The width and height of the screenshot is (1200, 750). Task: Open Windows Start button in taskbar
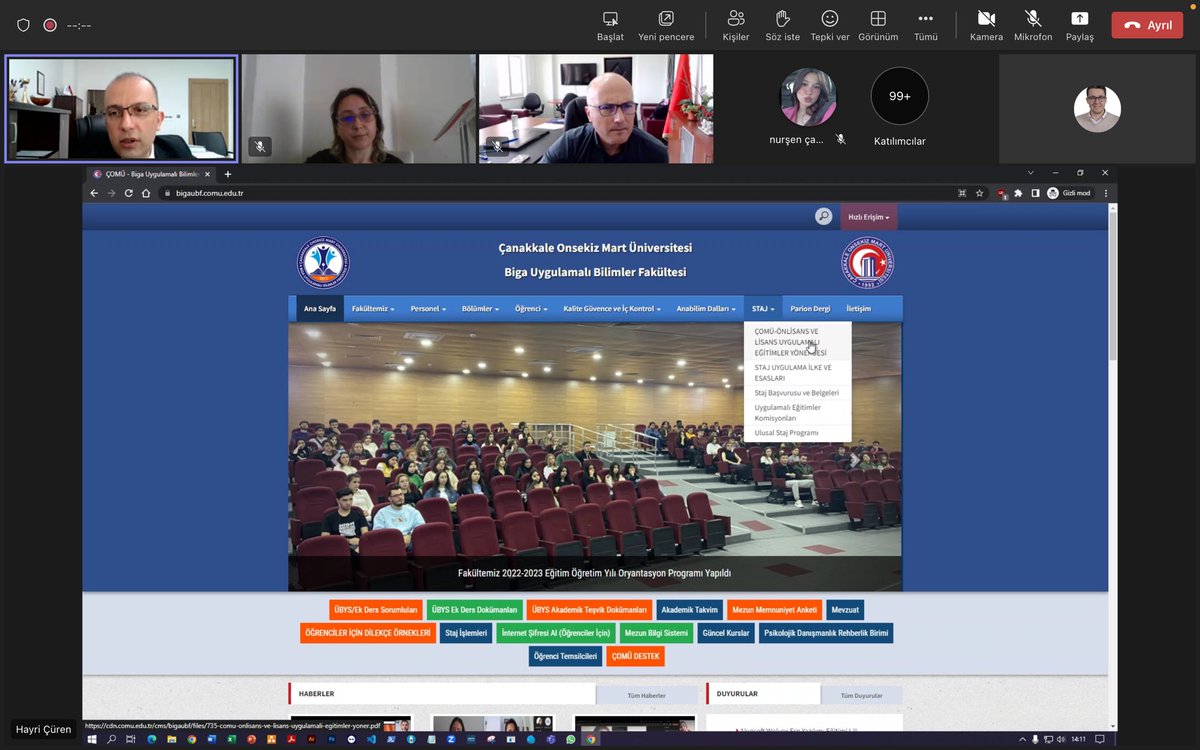(93, 739)
